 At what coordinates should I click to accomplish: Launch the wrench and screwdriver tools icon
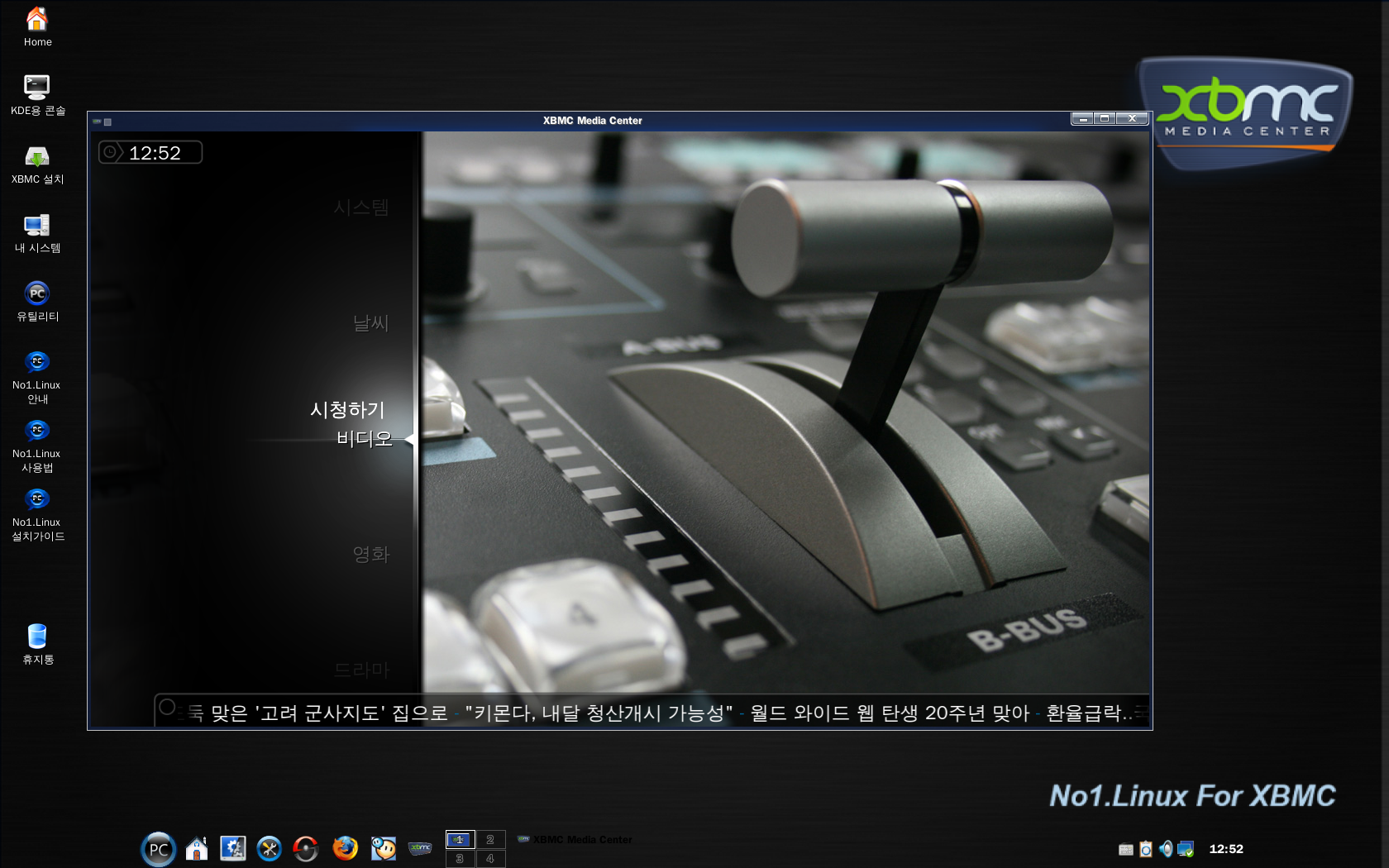pyautogui.click(x=270, y=849)
